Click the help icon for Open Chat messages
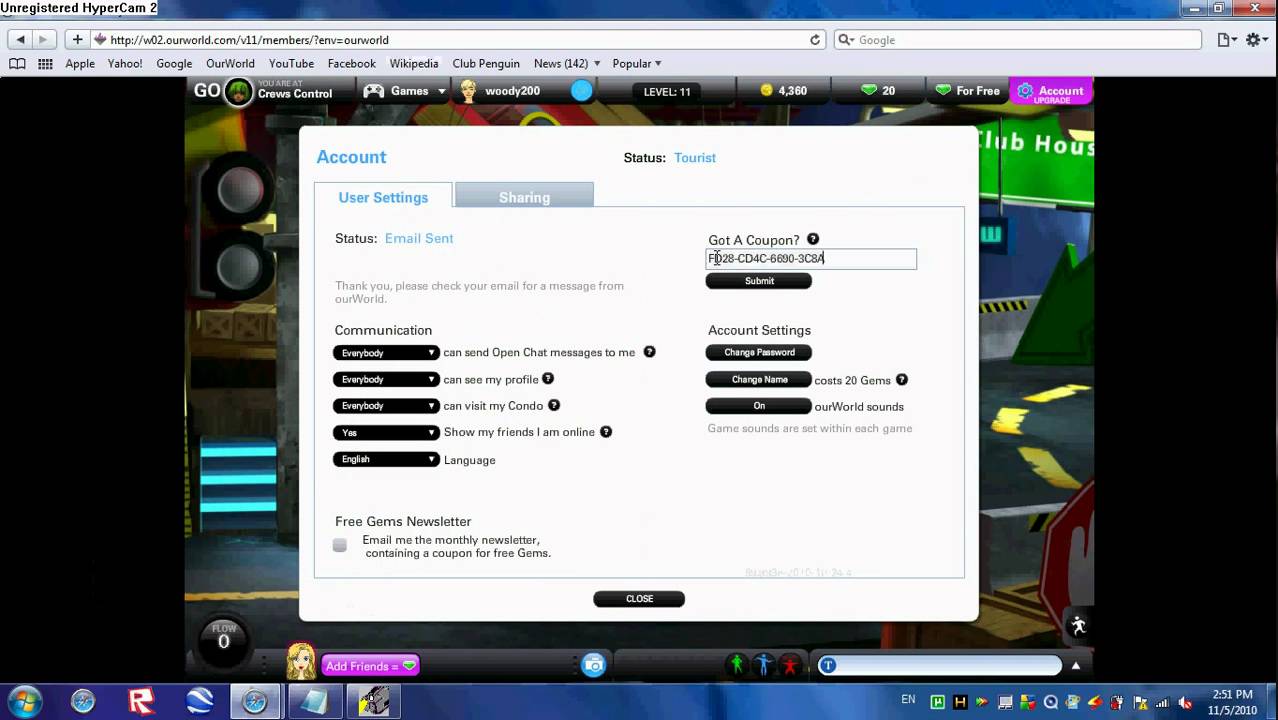The image size is (1278, 720). tap(649, 352)
